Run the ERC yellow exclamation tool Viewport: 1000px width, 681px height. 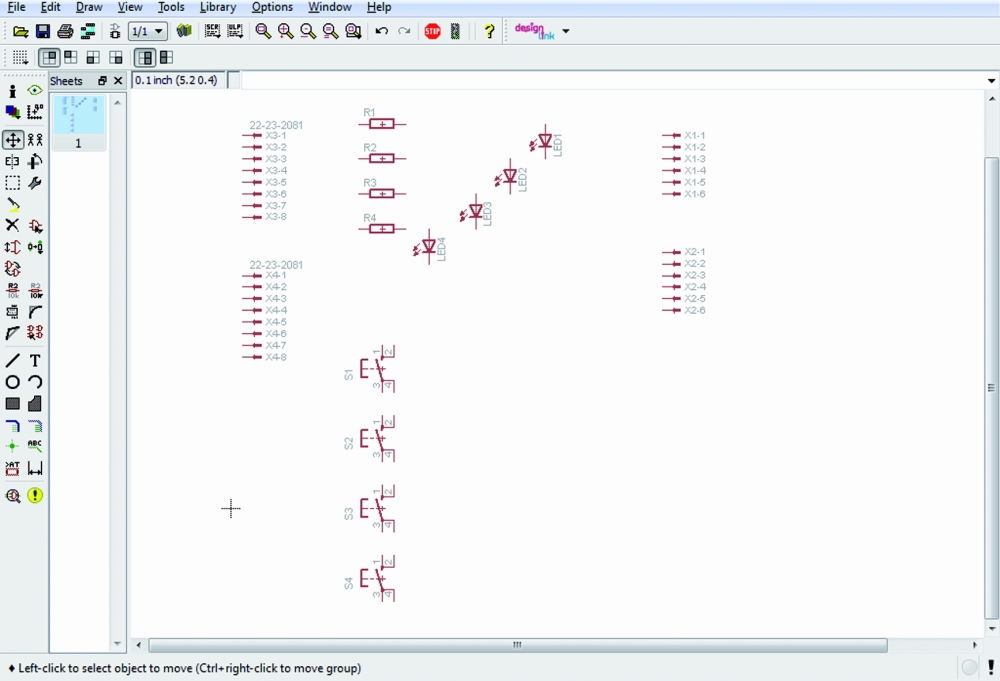click(35, 495)
